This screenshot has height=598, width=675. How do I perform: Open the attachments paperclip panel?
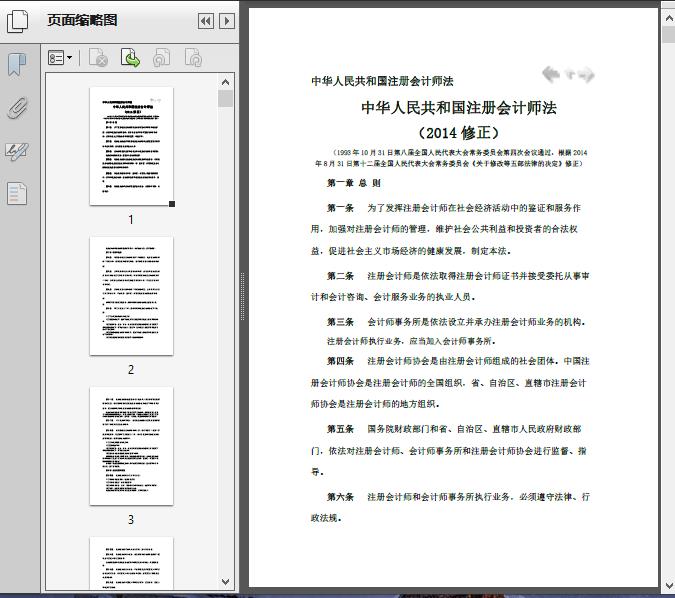pos(17,108)
